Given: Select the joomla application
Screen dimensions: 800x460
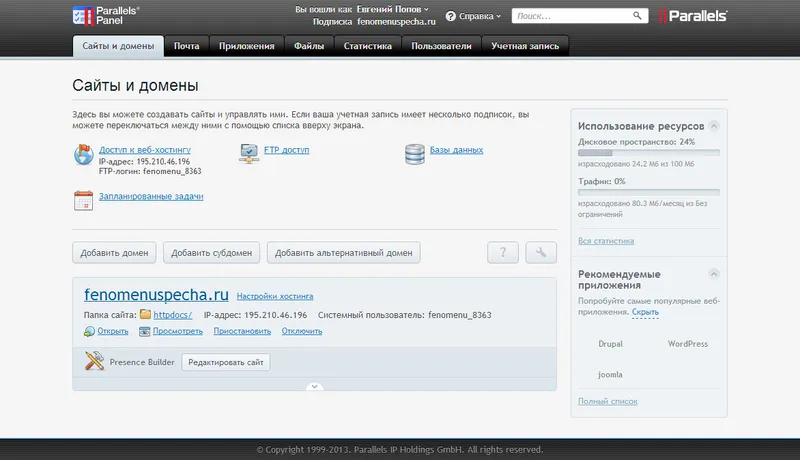Looking at the screenshot, I should point(610,374).
